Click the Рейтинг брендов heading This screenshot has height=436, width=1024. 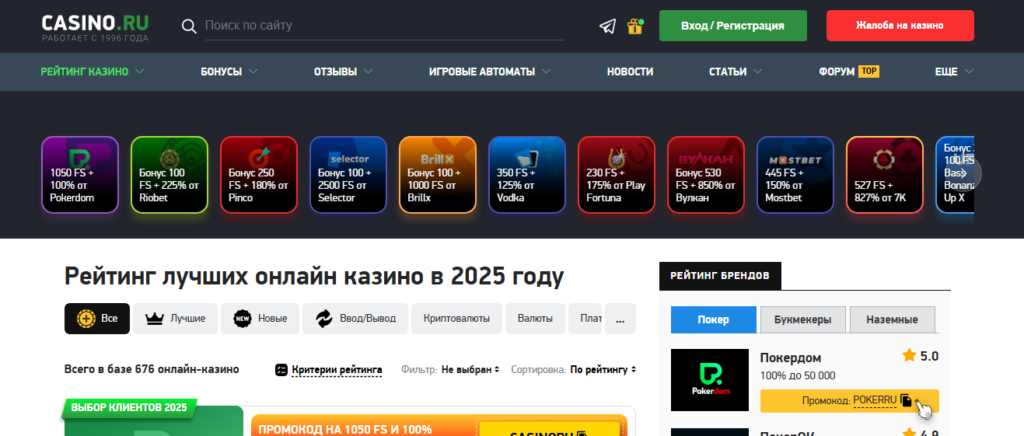click(x=720, y=276)
